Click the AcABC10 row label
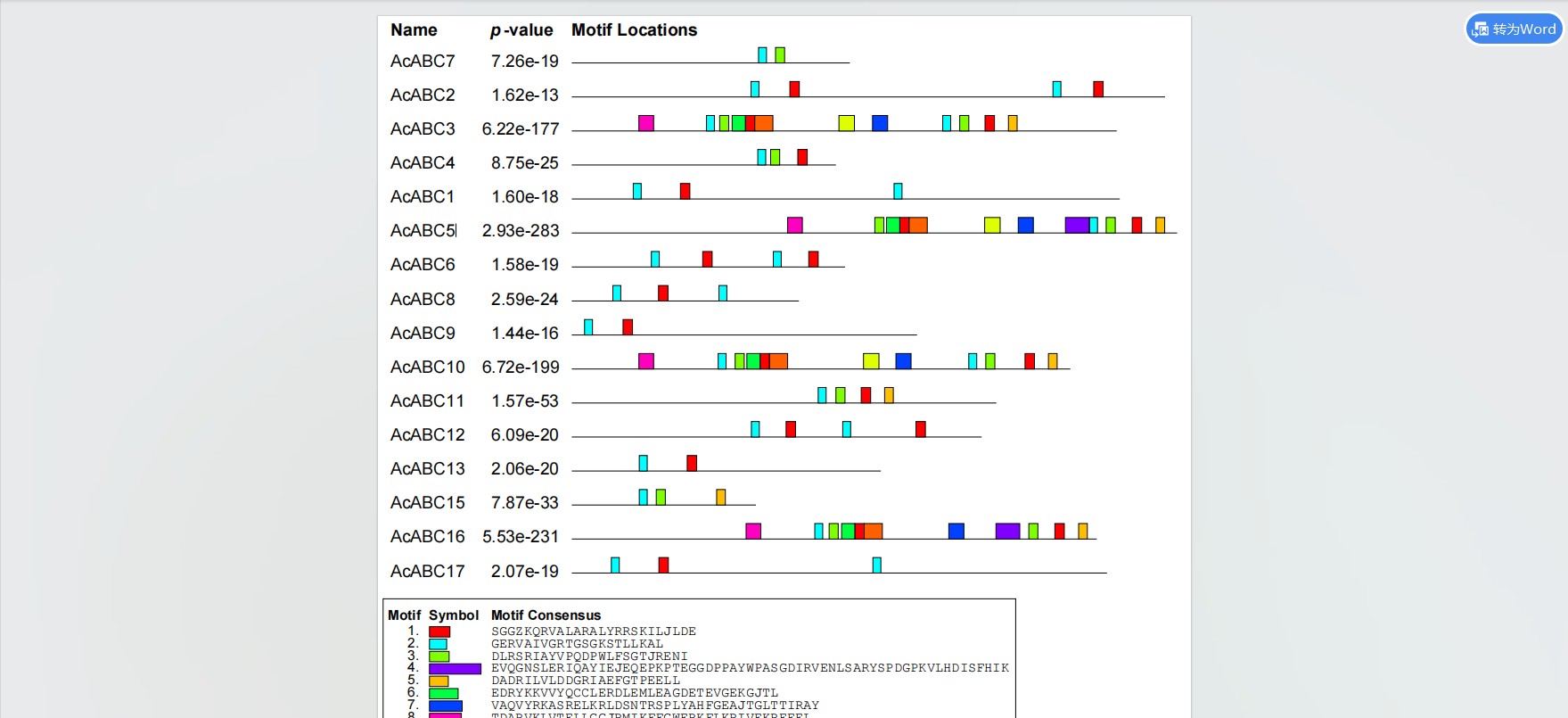This screenshot has width=1568, height=718. point(428,367)
